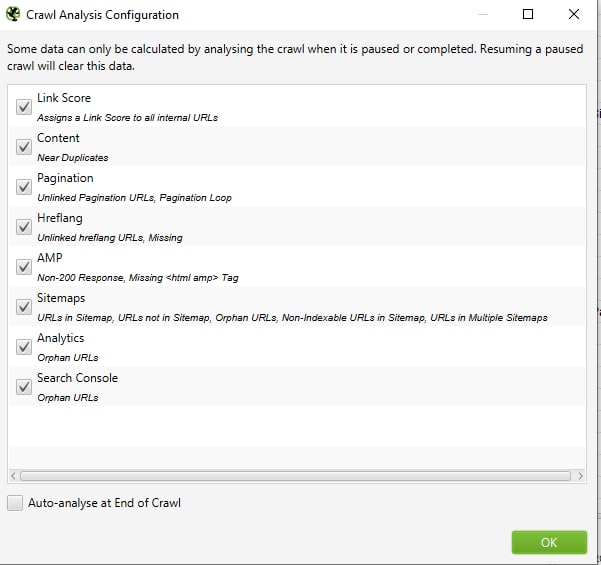The height and width of the screenshot is (565, 601).
Task: Select the Sitemaps row description text
Action: tap(292, 318)
